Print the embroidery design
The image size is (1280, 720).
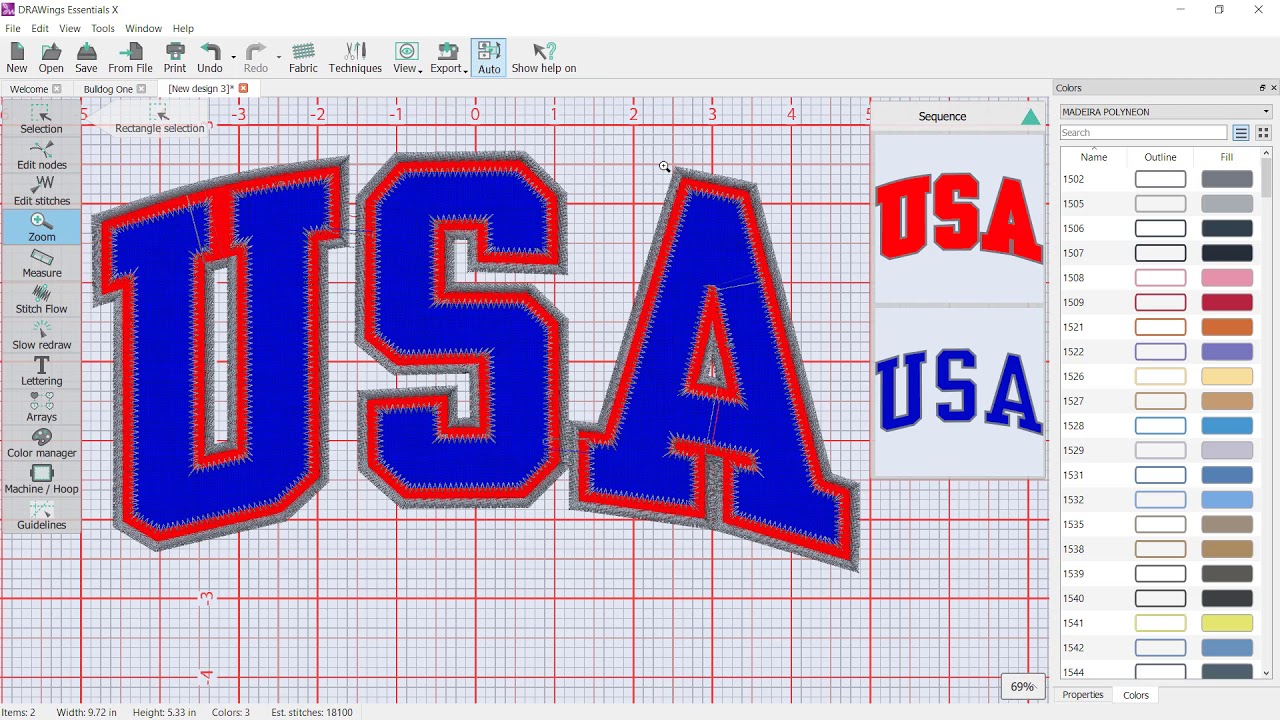[x=175, y=58]
